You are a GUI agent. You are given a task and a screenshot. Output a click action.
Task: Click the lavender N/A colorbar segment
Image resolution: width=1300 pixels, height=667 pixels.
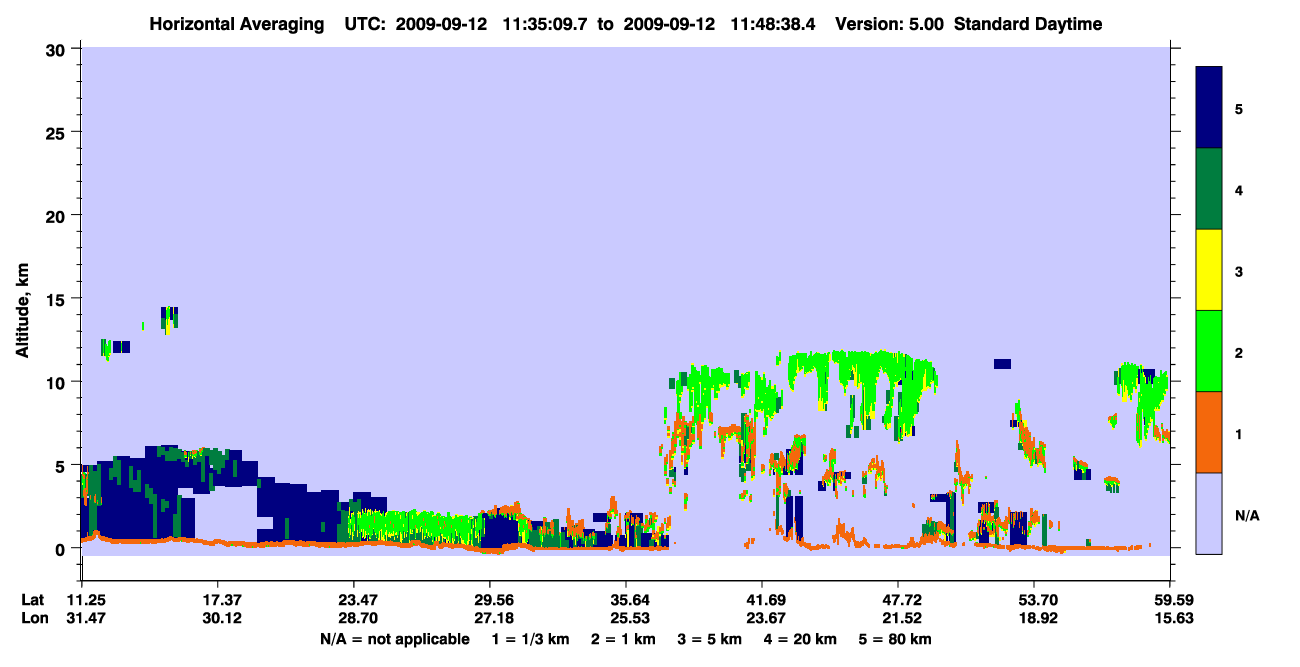click(x=1209, y=513)
